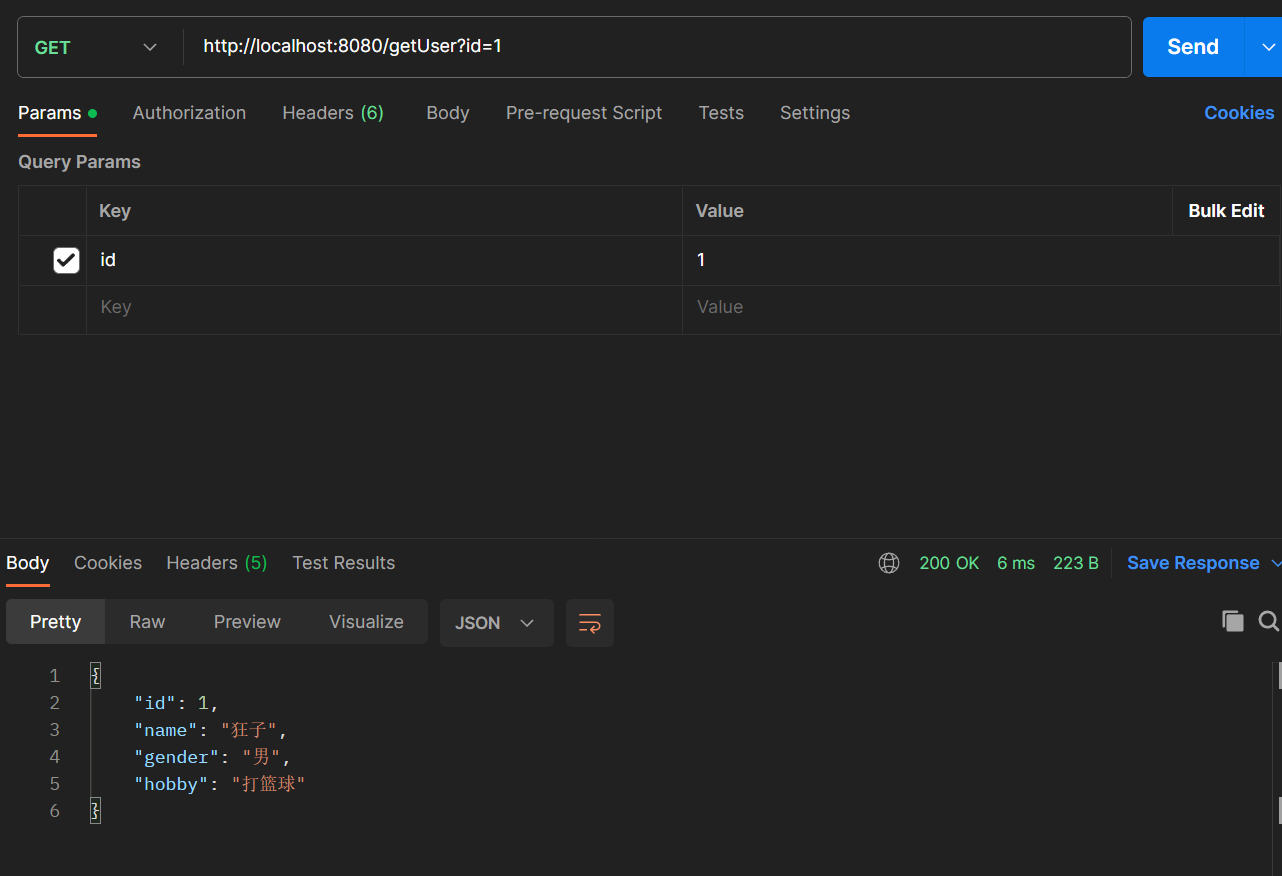Click the request URL input field
Screen dimensions: 1282x876
(650, 46)
